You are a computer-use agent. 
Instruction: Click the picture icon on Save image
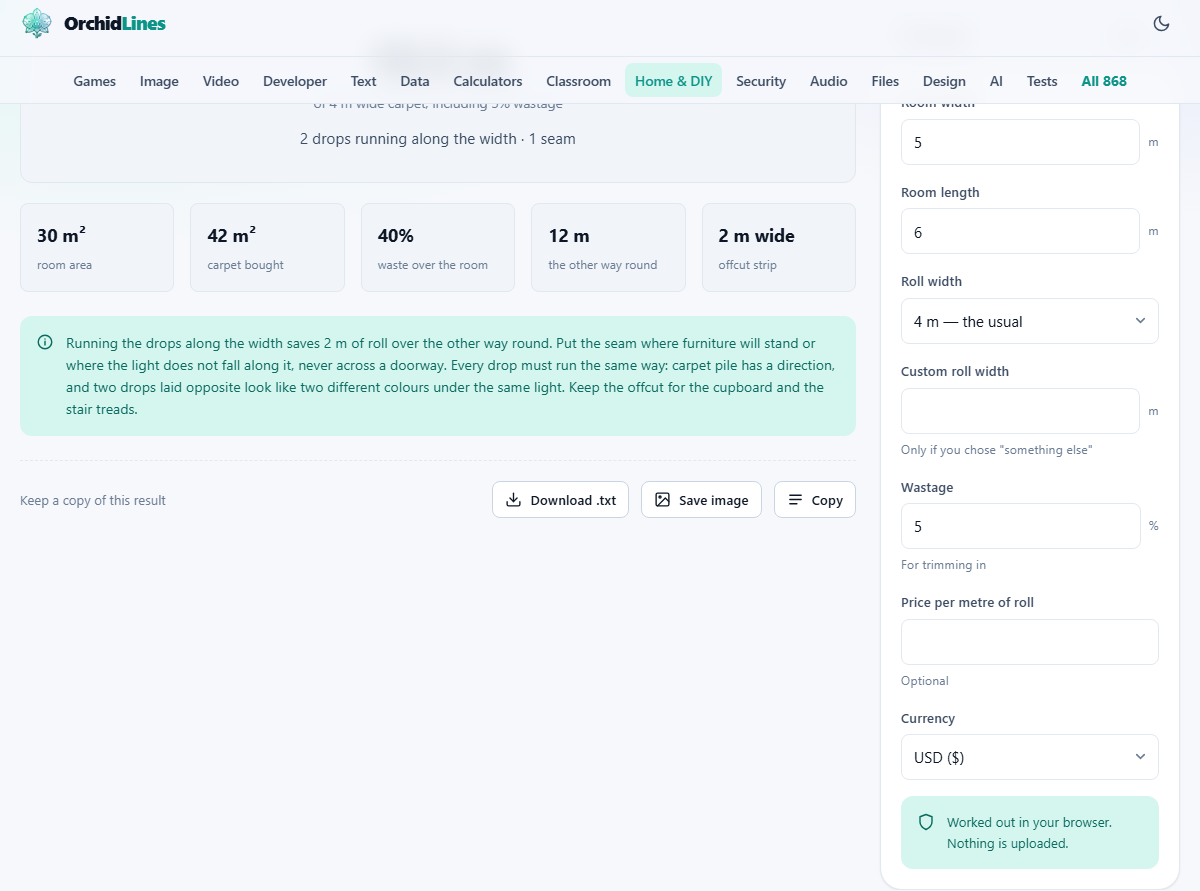pyautogui.click(x=662, y=500)
